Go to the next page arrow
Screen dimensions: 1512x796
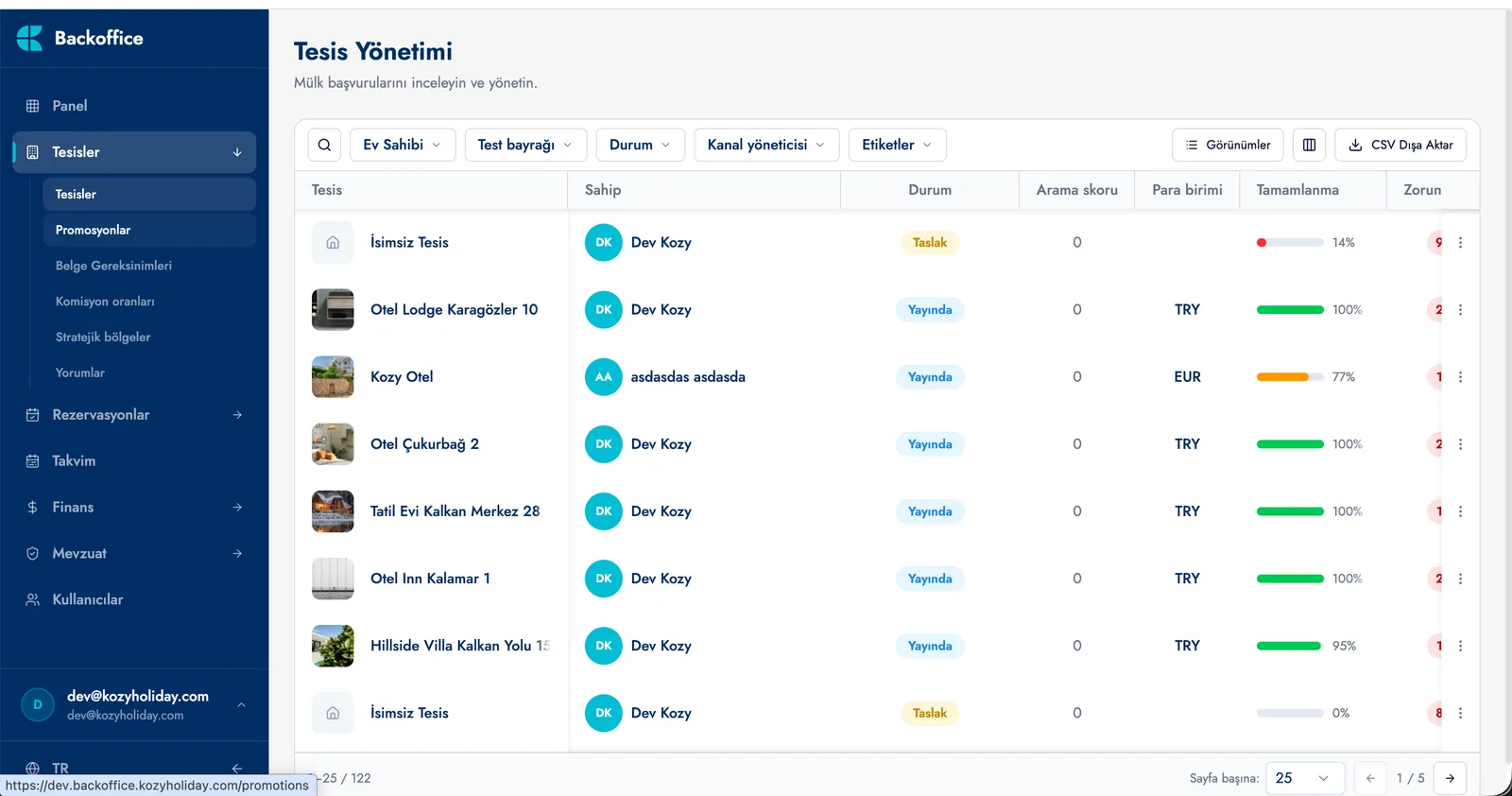[x=1450, y=778]
